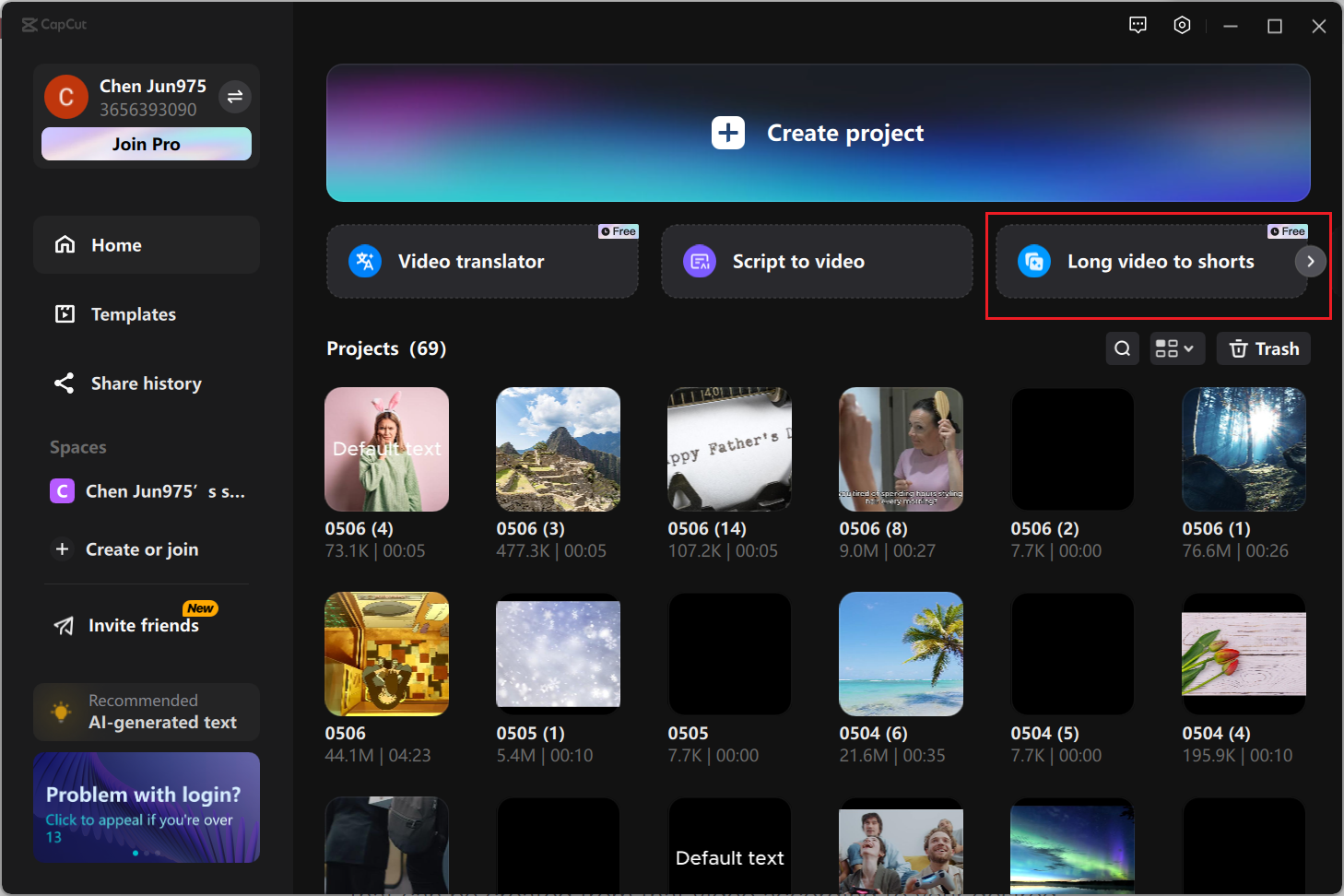The height and width of the screenshot is (896, 1344).
Task: Click the Create or join plus icon under Spaces
Action: (62, 548)
